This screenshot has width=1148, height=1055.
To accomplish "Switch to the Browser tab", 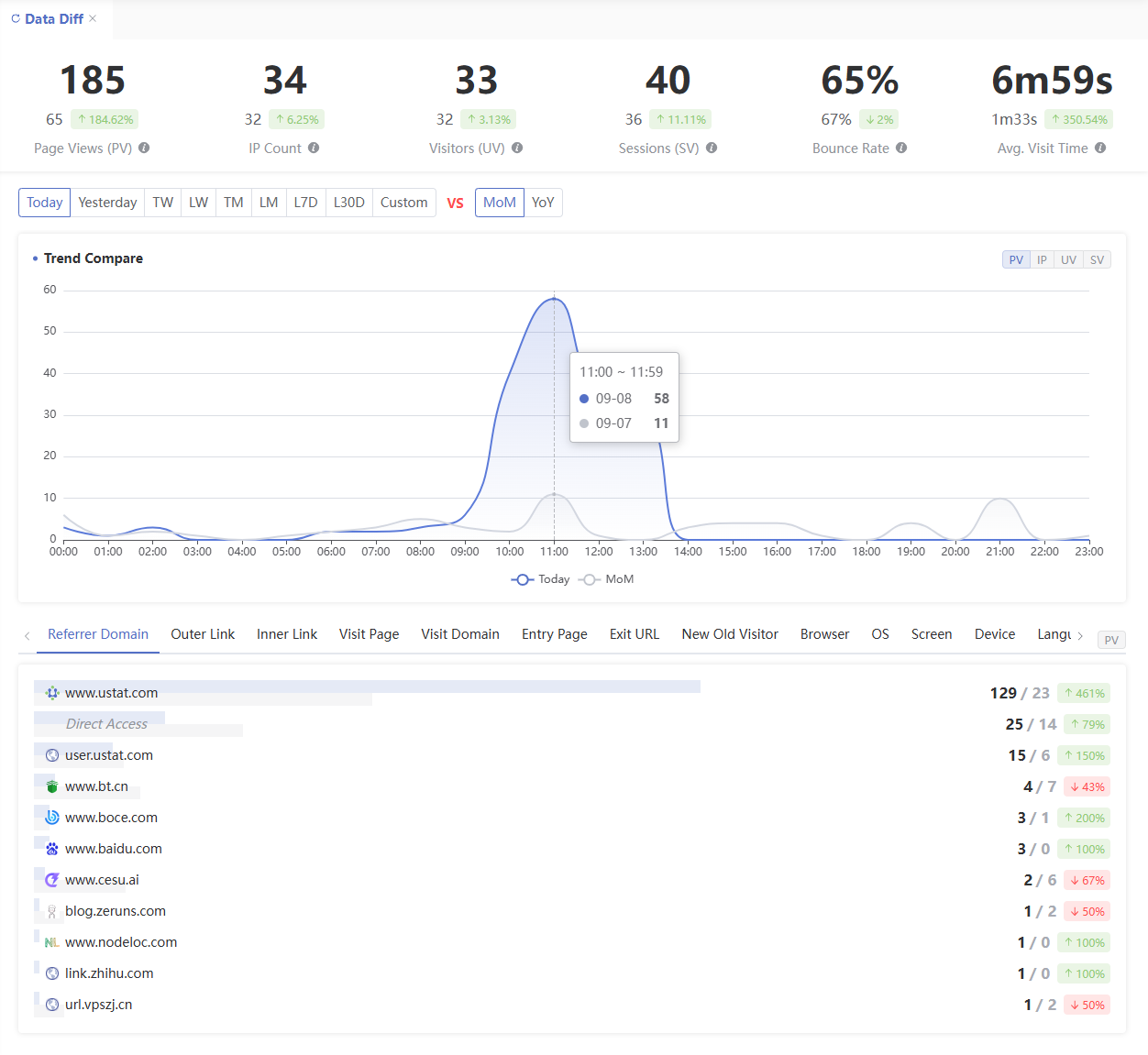I will point(824,634).
